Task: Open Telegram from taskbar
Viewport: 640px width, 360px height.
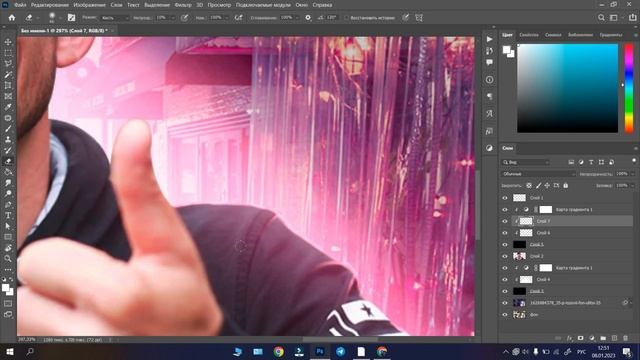Action: point(340,351)
